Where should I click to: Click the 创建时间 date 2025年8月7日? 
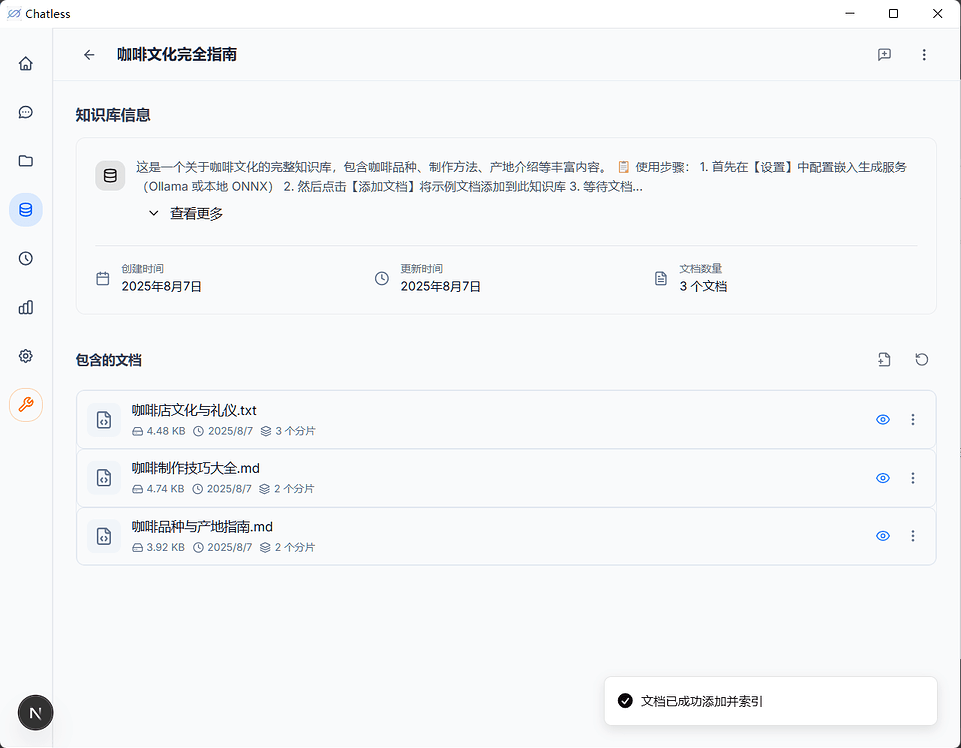coord(162,286)
